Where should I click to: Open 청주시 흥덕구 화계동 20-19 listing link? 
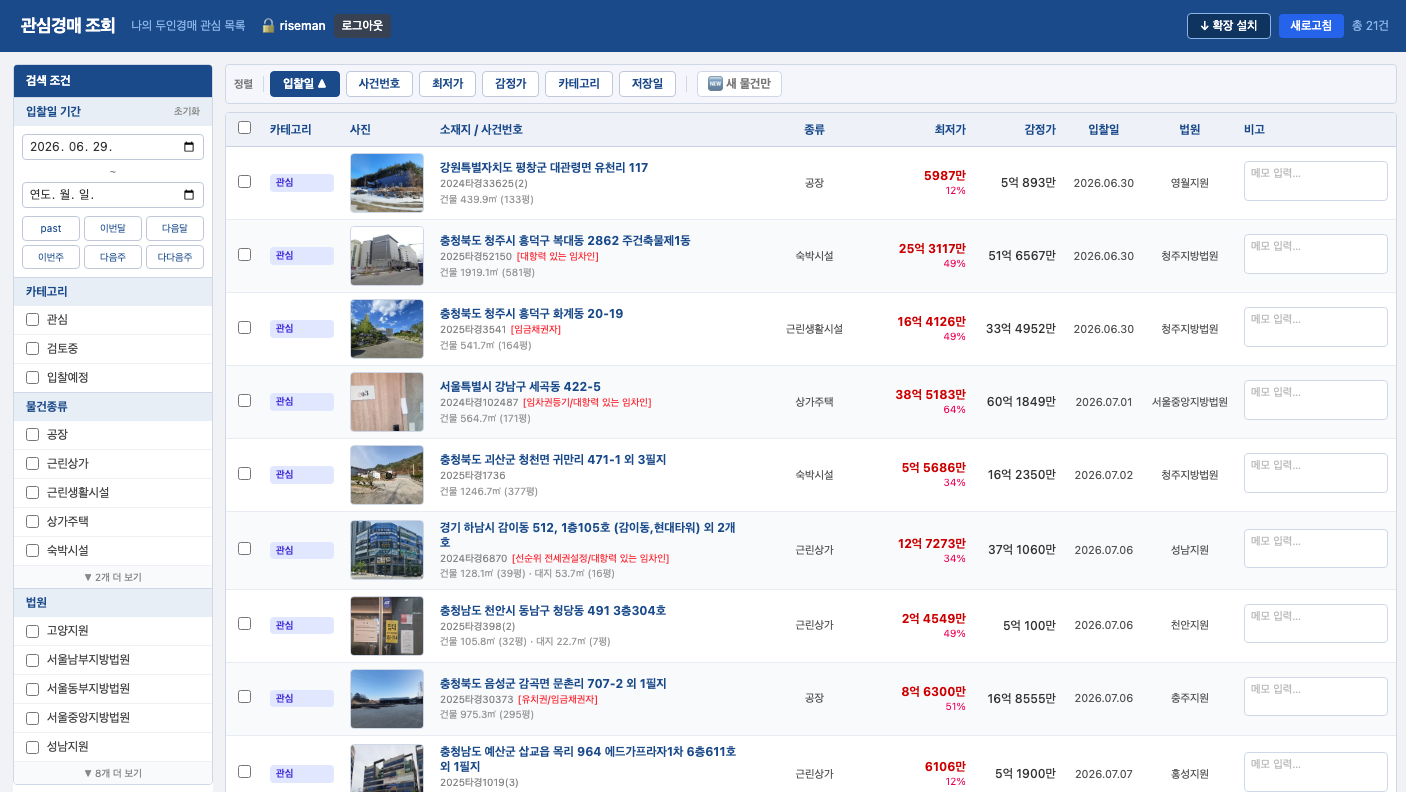click(x=531, y=314)
